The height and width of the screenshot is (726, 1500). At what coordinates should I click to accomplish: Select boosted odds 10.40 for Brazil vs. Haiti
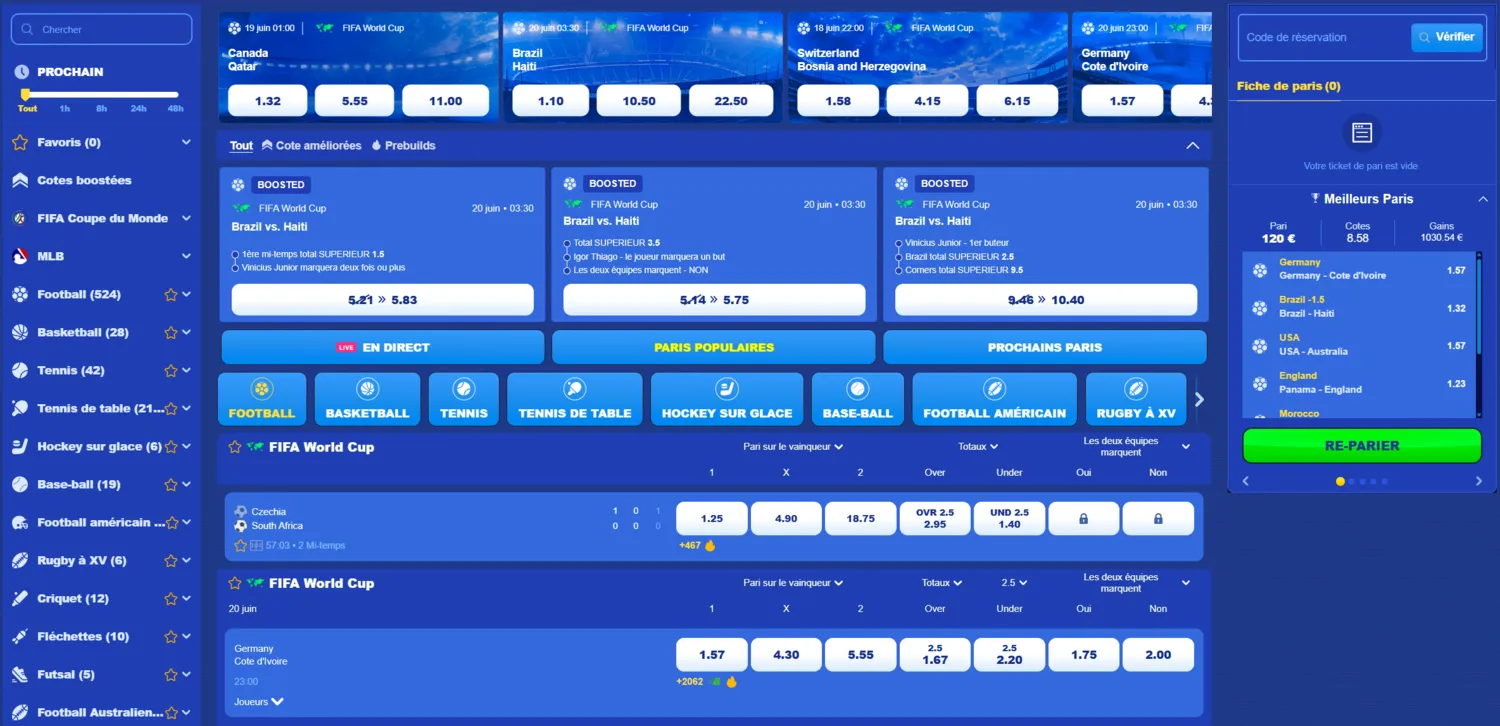pos(1046,300)
